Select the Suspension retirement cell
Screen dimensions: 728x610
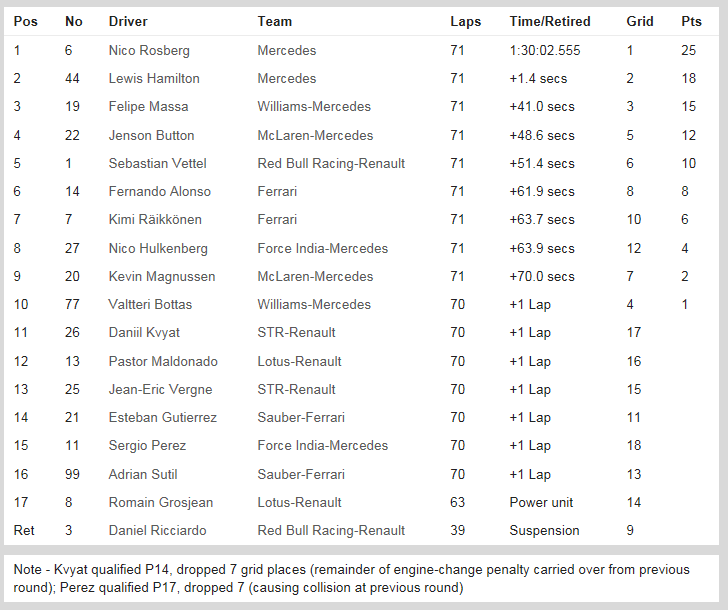click(x=544, y=530)
